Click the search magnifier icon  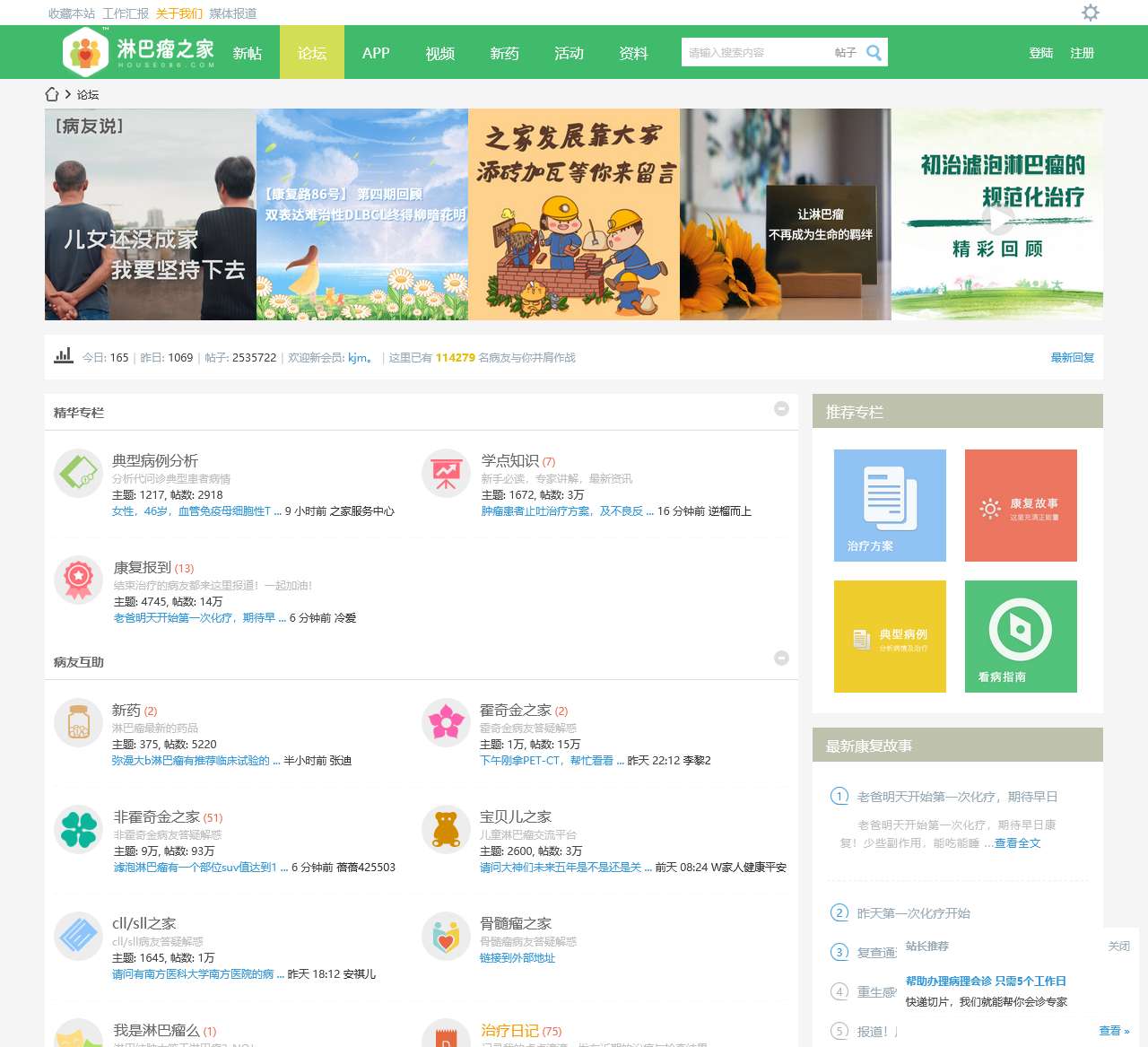[x=873, y=53]
